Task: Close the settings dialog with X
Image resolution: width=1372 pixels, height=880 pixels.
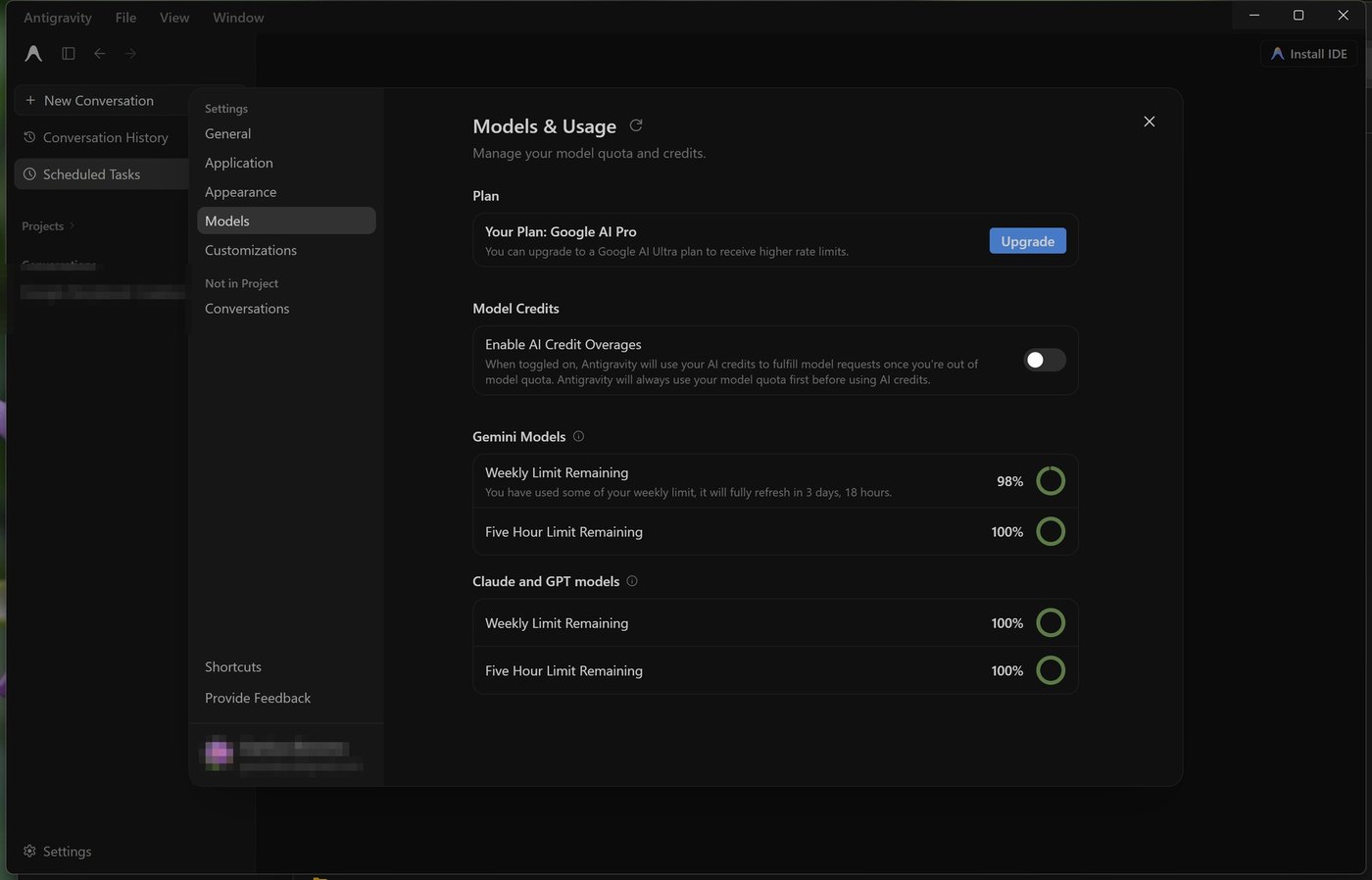Action: point(1150,122)
